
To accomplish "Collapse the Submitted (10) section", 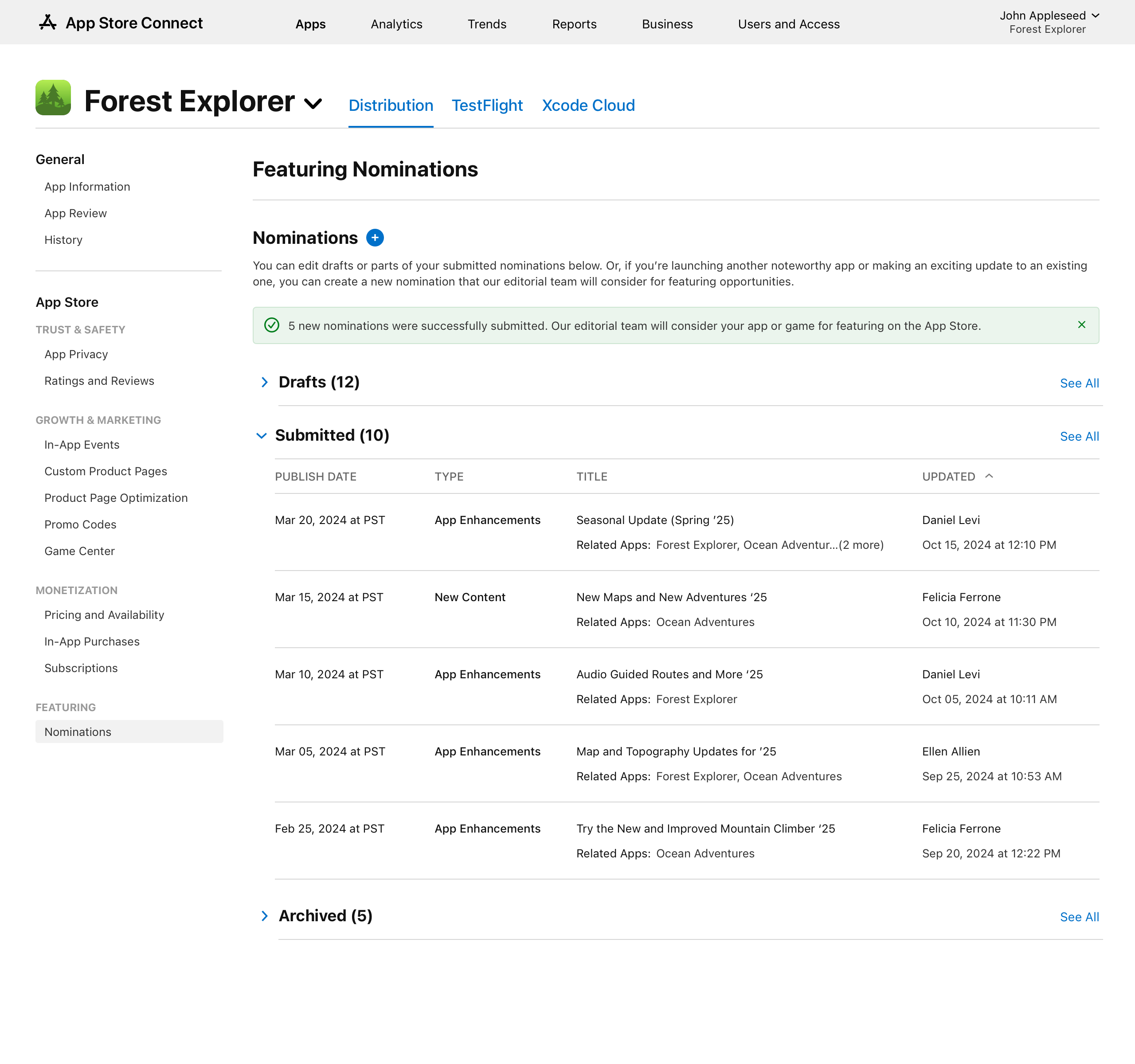I will 263,435.
